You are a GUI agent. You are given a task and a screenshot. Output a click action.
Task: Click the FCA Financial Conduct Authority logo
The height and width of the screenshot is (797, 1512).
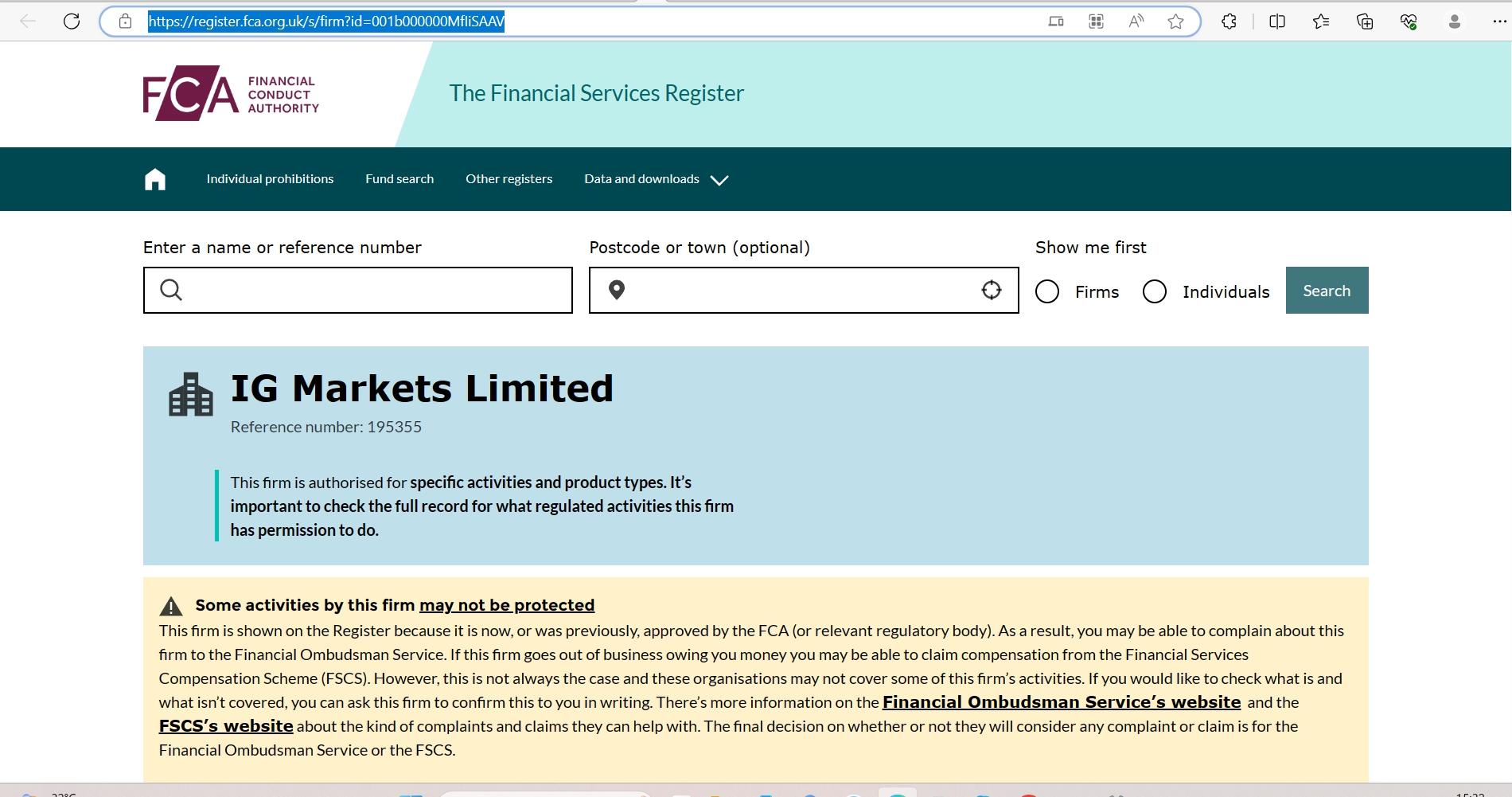click(231, 93)
